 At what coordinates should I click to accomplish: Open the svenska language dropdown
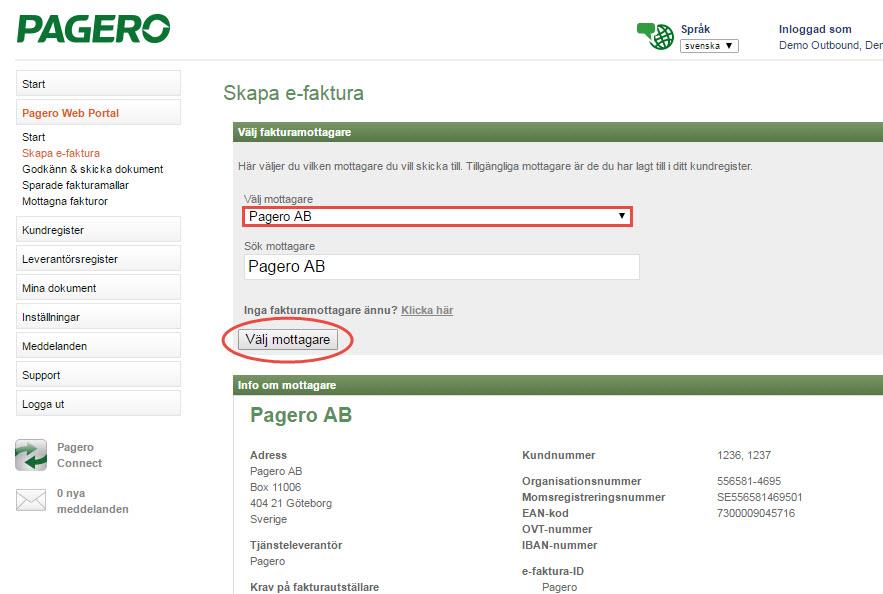(x=709, y=46)
